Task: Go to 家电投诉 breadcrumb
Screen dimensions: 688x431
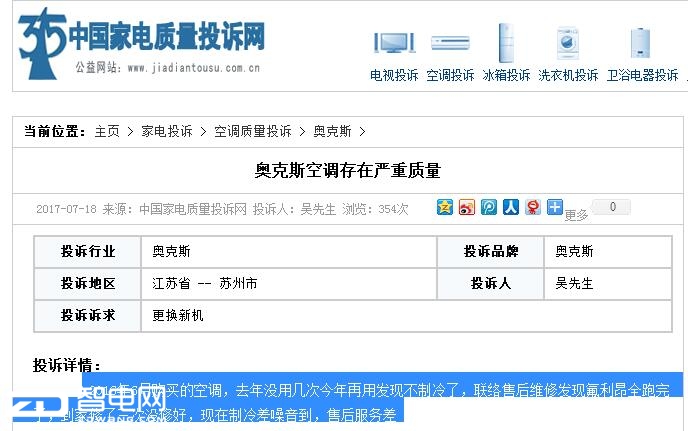Action: tap(167, 131)
